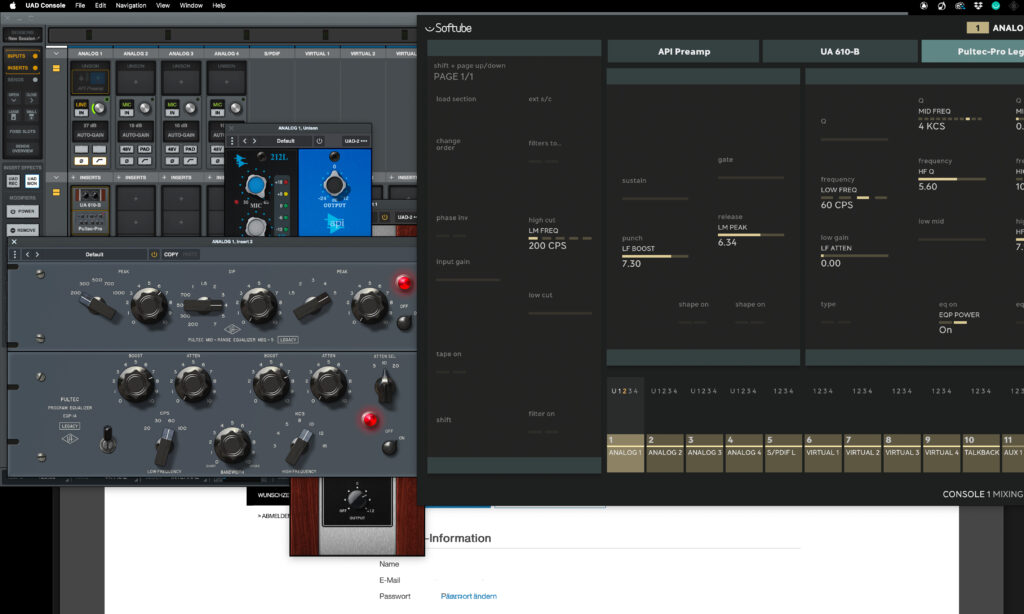This screenshot has width=1024, height=614.
Task: Select next preset in Pultec window
Action: click(x=37, y=254)
